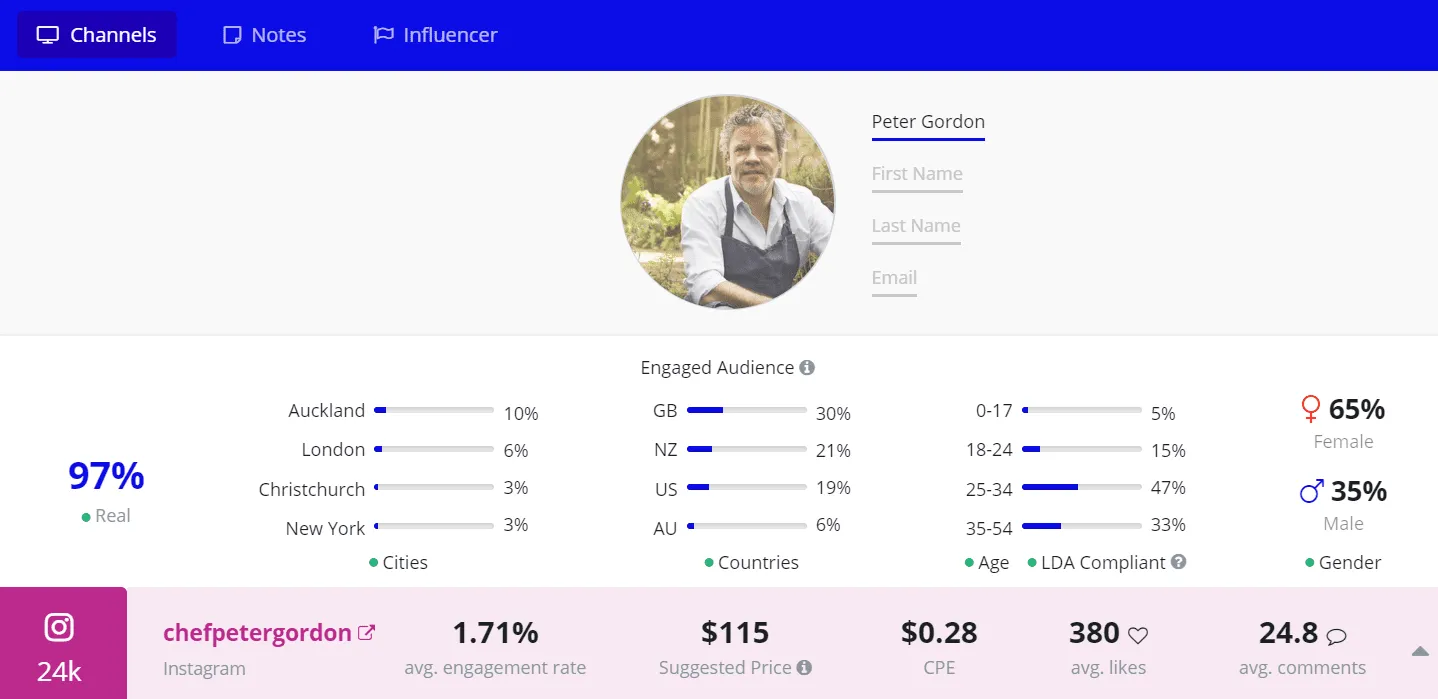This screenshot has width=1438, height=699.
Task: Switch to the Channels tab
Action: point(97,35)
